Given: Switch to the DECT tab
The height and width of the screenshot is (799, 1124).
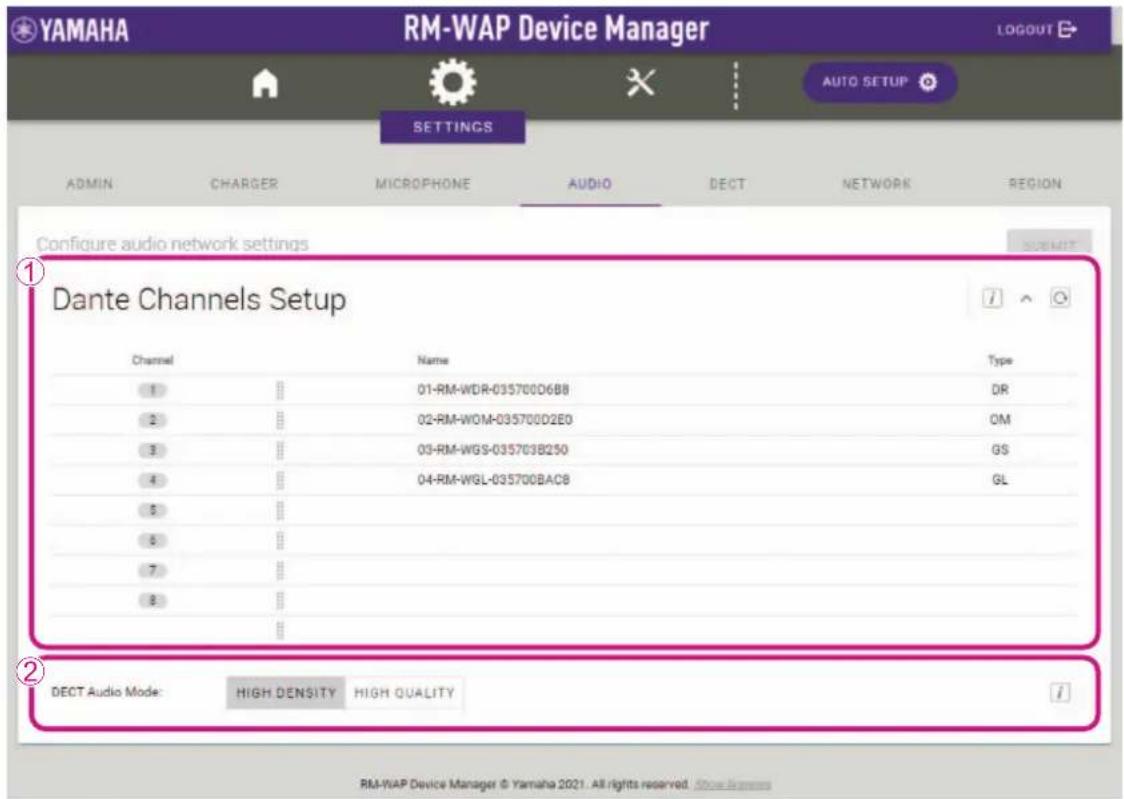Looking at the screenshot, I should tap(728, 184).
